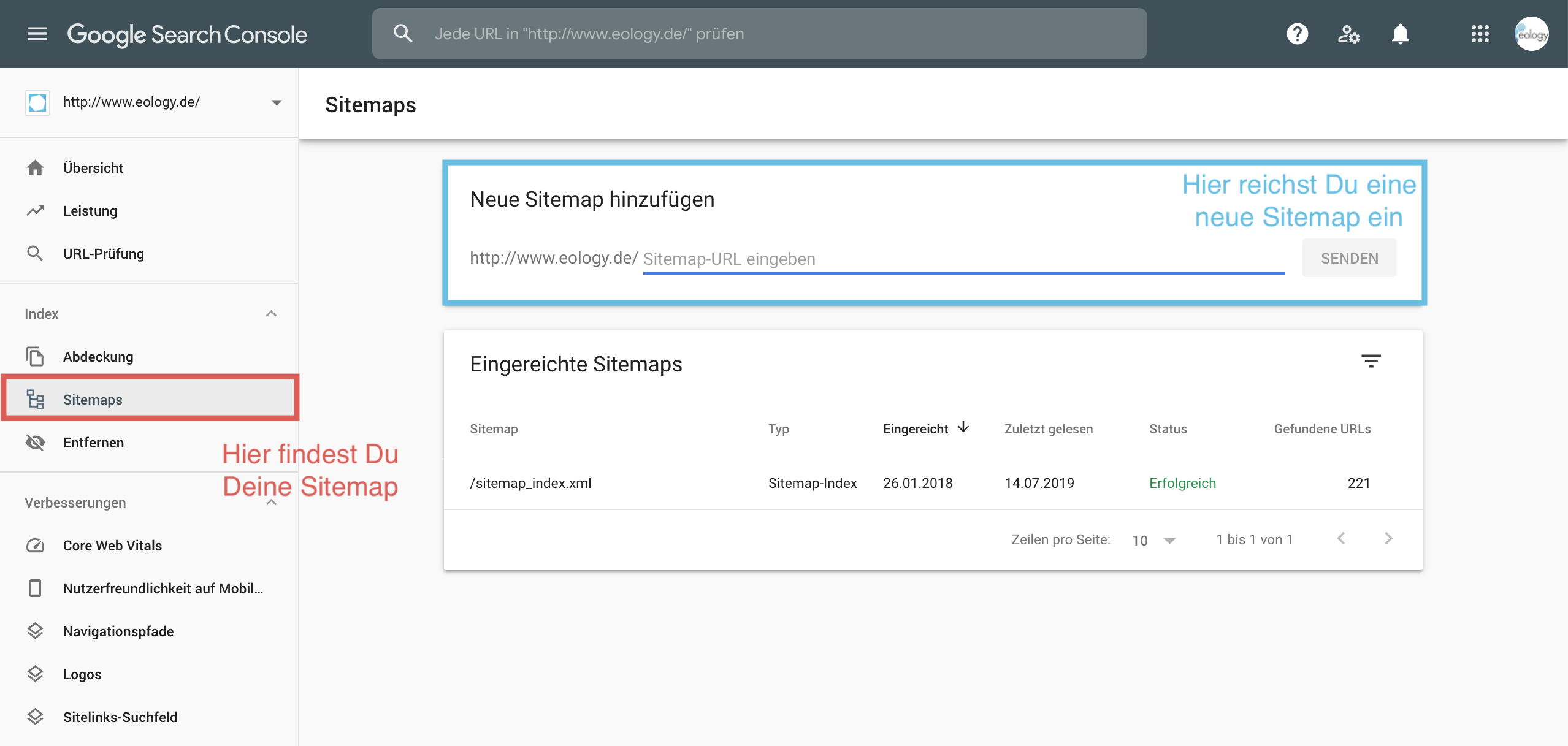Image resolution: width=1568 pixels, height=746 pixels.
Task: Open the filter icon for Eingereichte Sitemaps
Action: pos(1371,361)
